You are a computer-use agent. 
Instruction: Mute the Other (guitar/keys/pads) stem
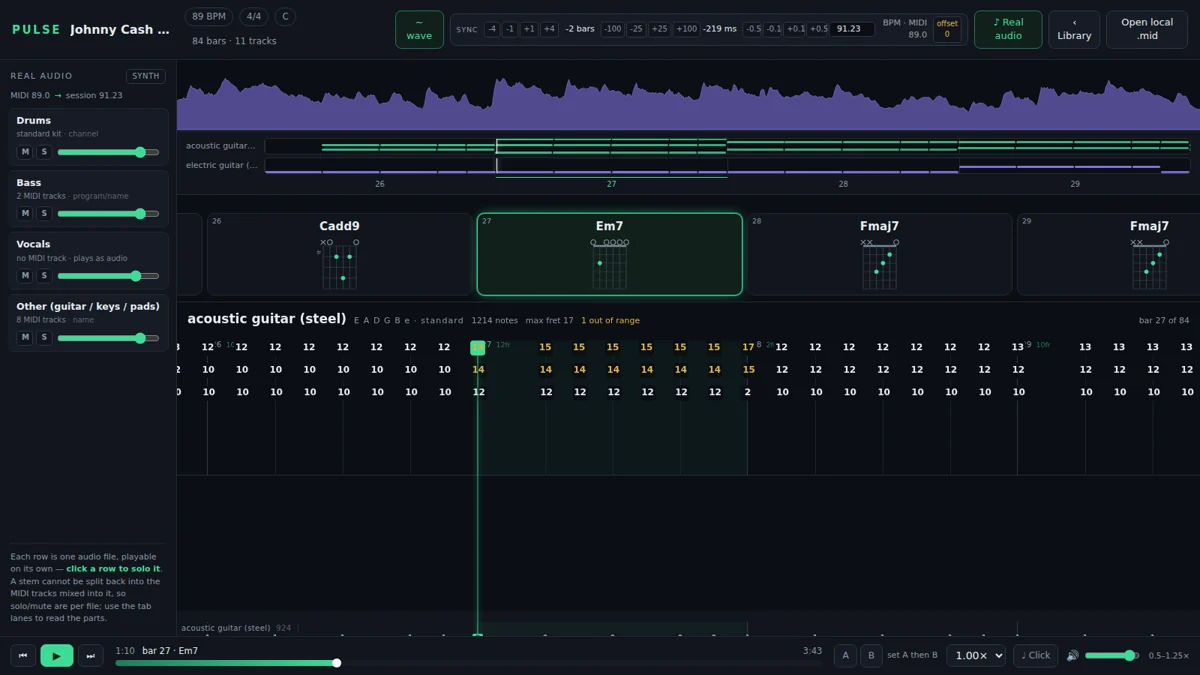pyautogui.click(x=25, y=338)
